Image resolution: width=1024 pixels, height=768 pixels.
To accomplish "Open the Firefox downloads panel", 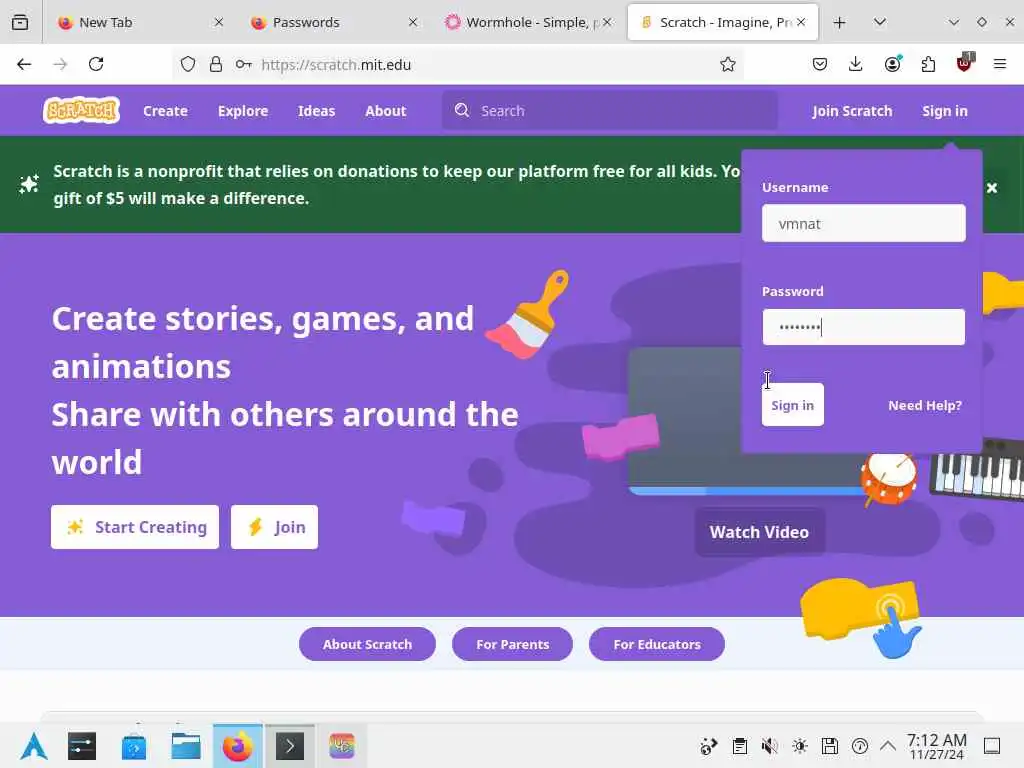I will [856, 64].
